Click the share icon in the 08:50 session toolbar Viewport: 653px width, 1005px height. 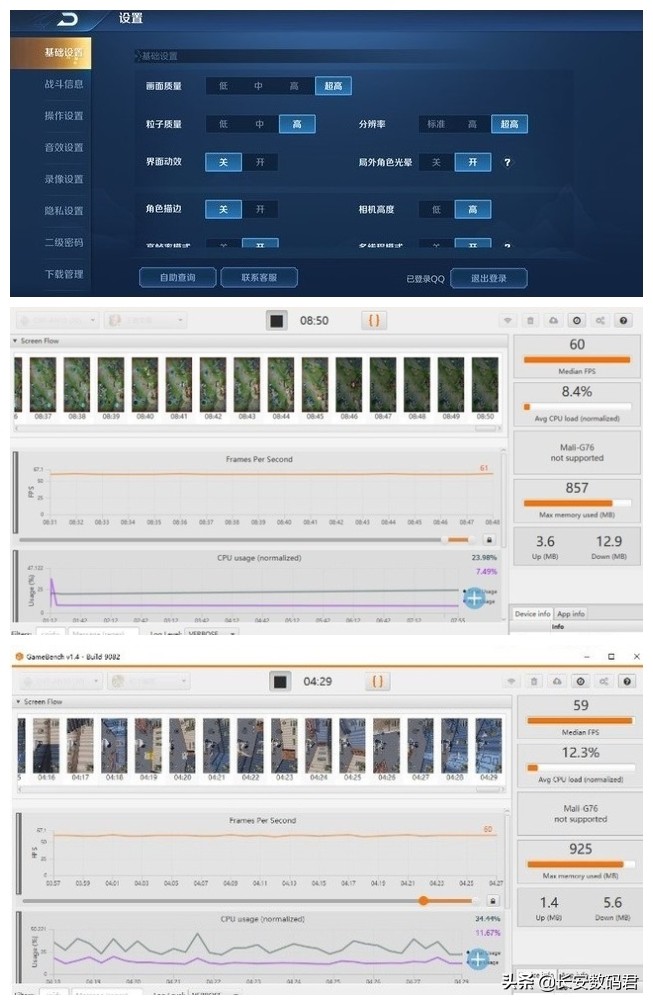(x=600, y=320)
